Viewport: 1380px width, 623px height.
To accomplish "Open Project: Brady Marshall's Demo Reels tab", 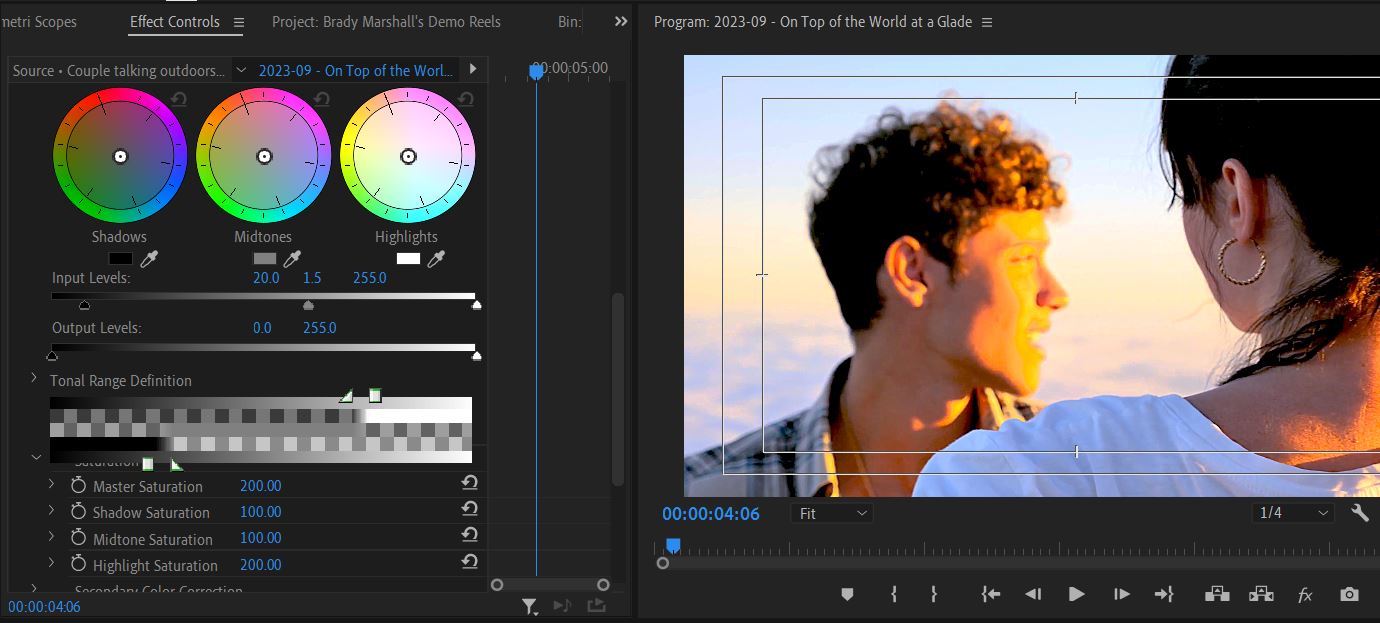I will (386, 21).
